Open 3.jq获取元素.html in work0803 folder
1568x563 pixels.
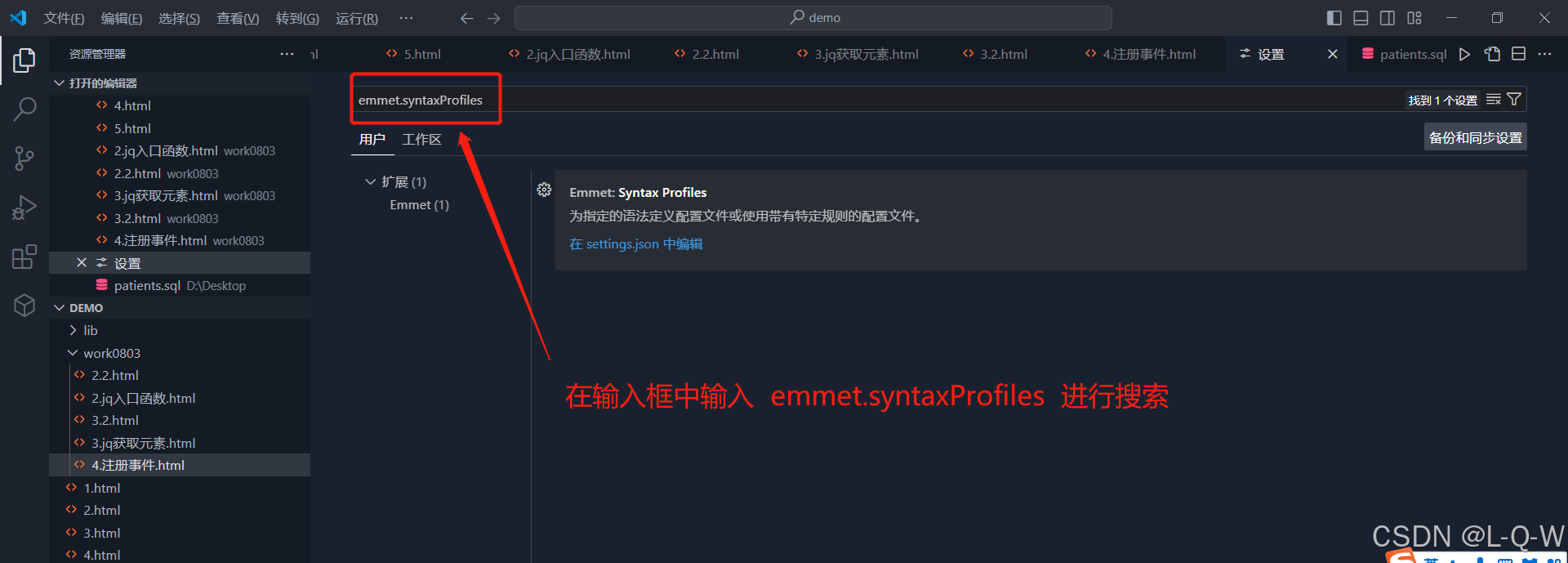[180, 443]
